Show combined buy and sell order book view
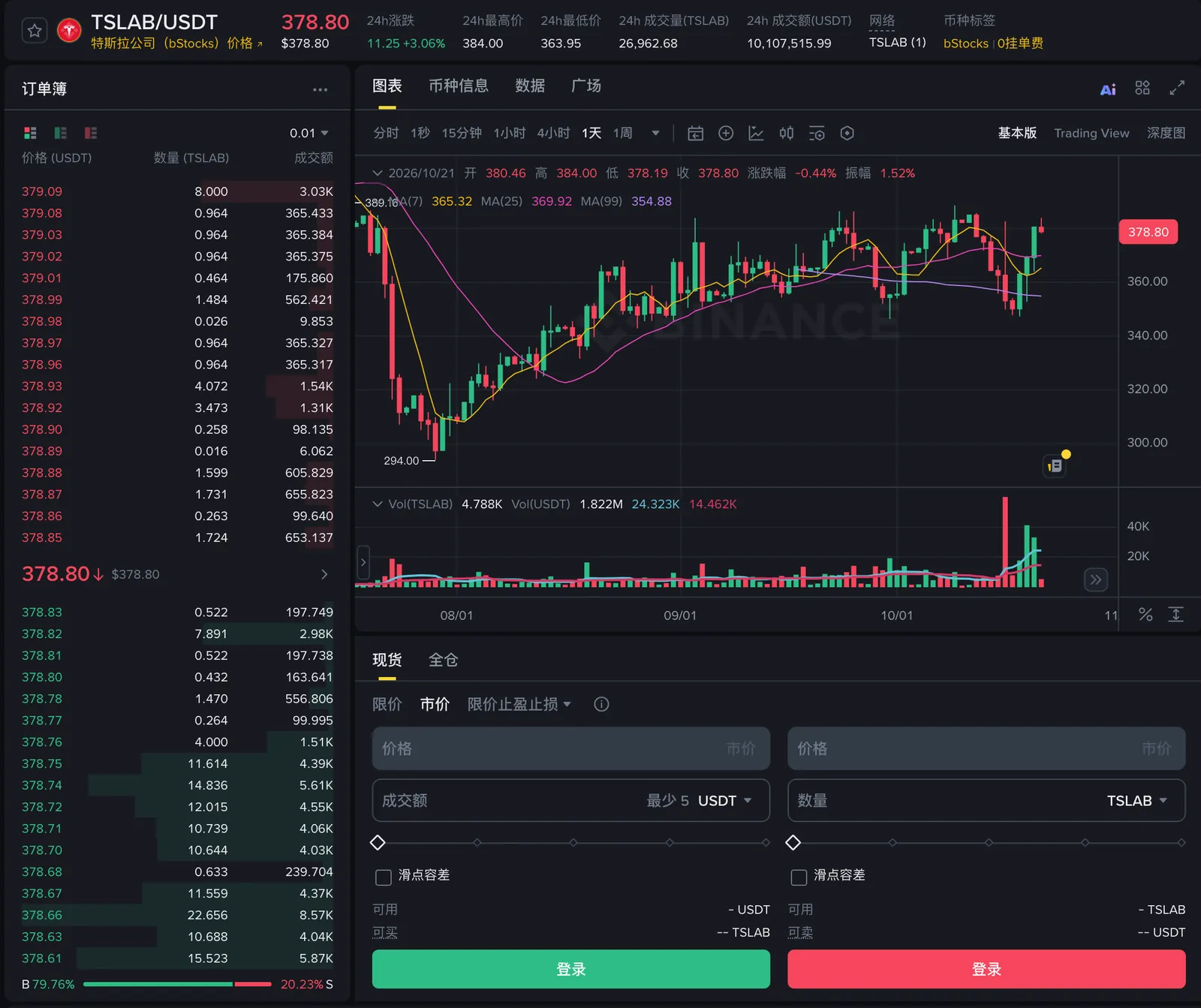 click(x=30, y=133)
